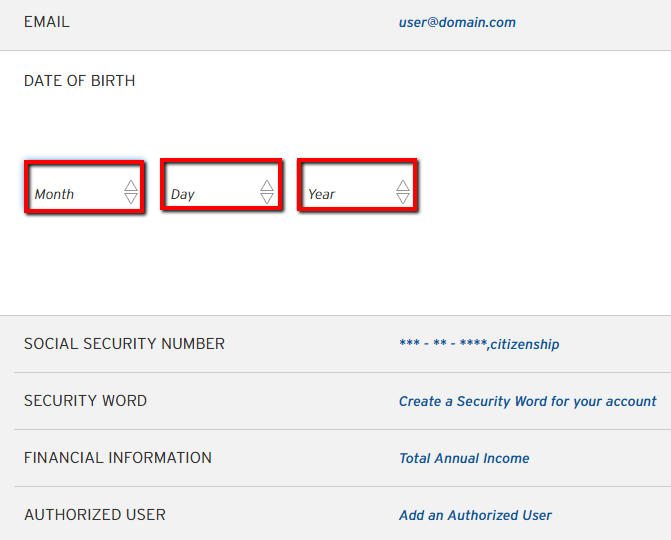
Task: Click Create a Security Word for your account
Action: click(x=528, y=401)
